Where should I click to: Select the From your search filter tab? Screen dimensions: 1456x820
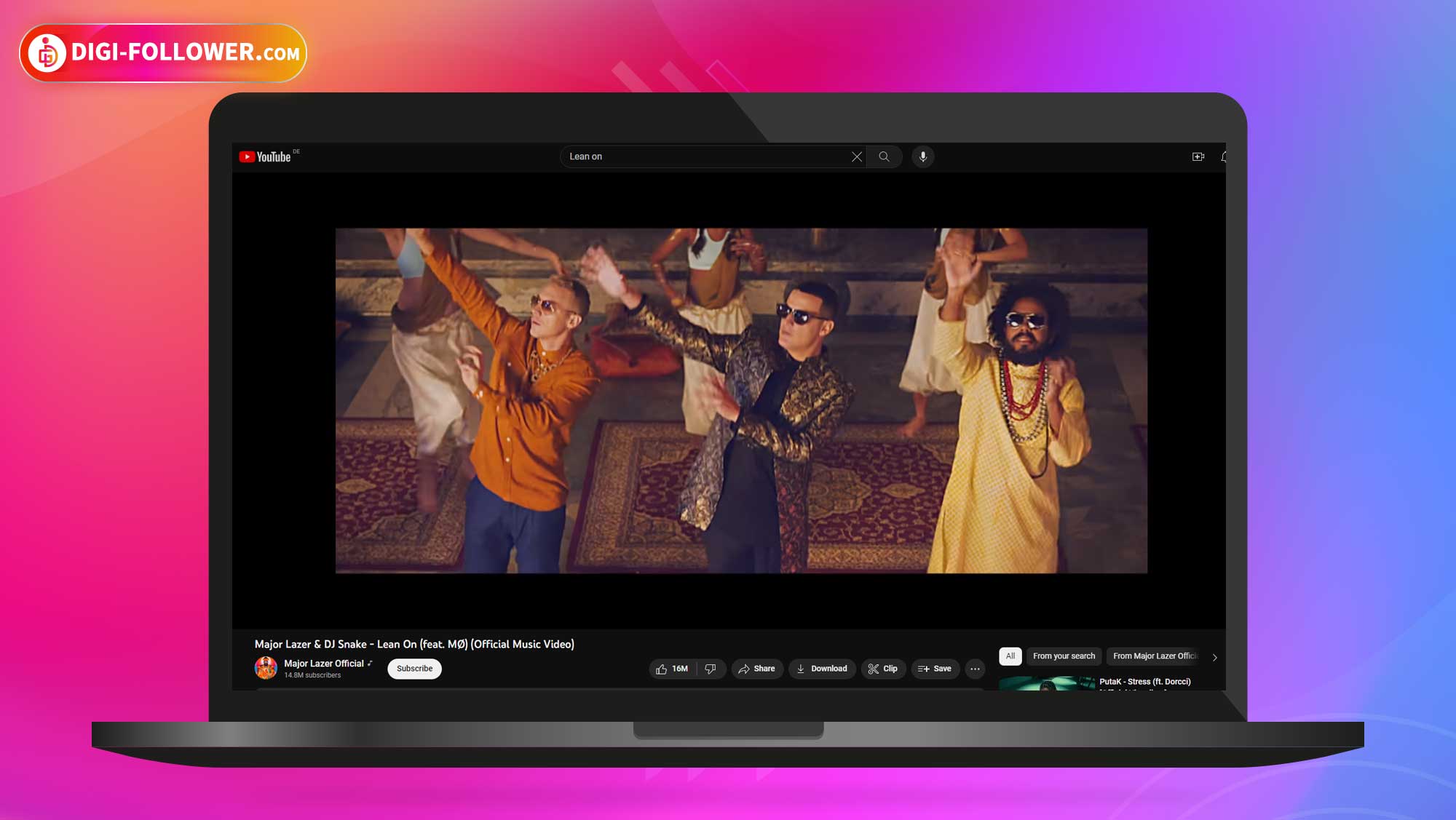tap(1062, 655)
